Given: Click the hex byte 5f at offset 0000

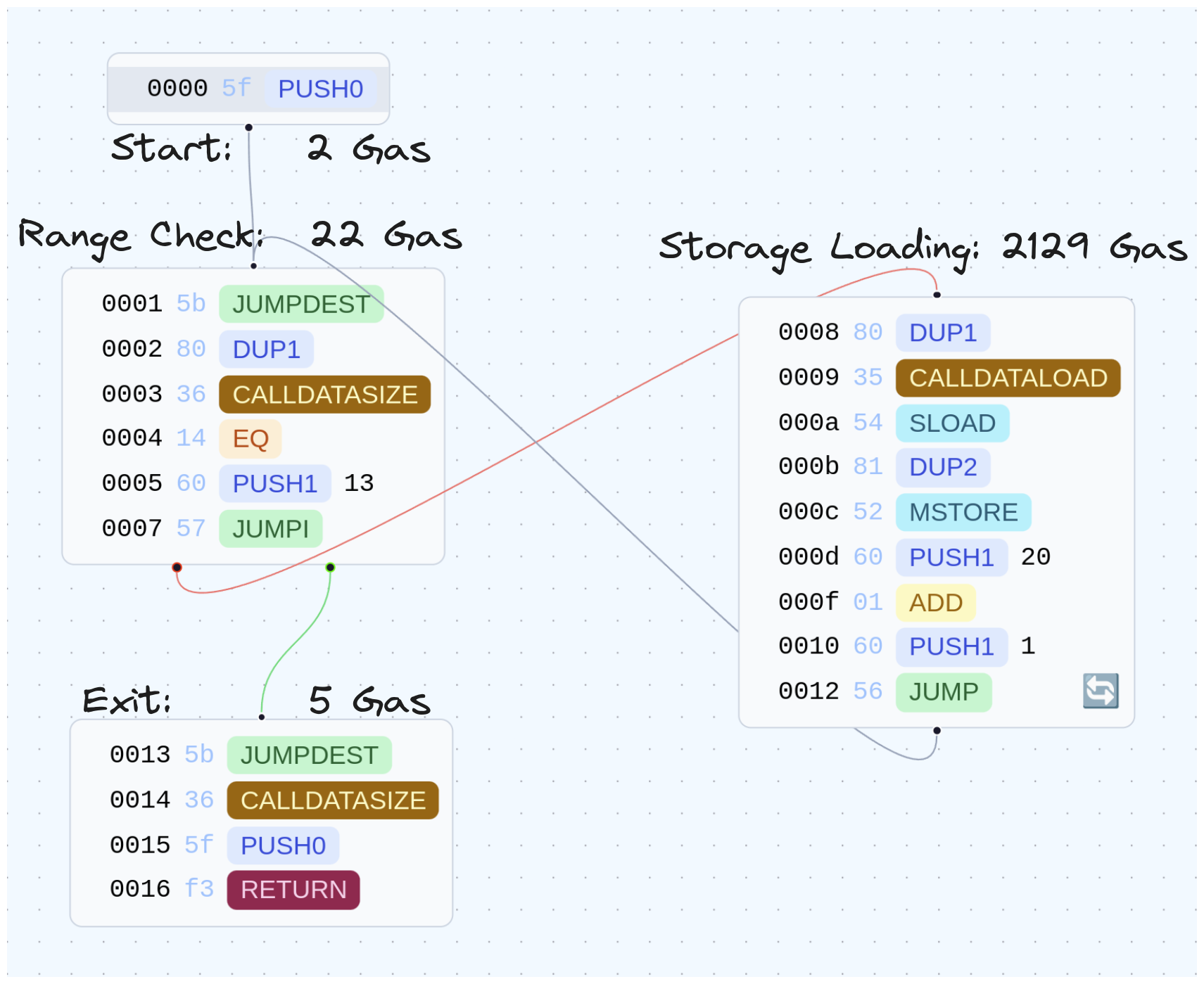Looking at the screenshot, I should pyautogui.click(x=236, y=88).
